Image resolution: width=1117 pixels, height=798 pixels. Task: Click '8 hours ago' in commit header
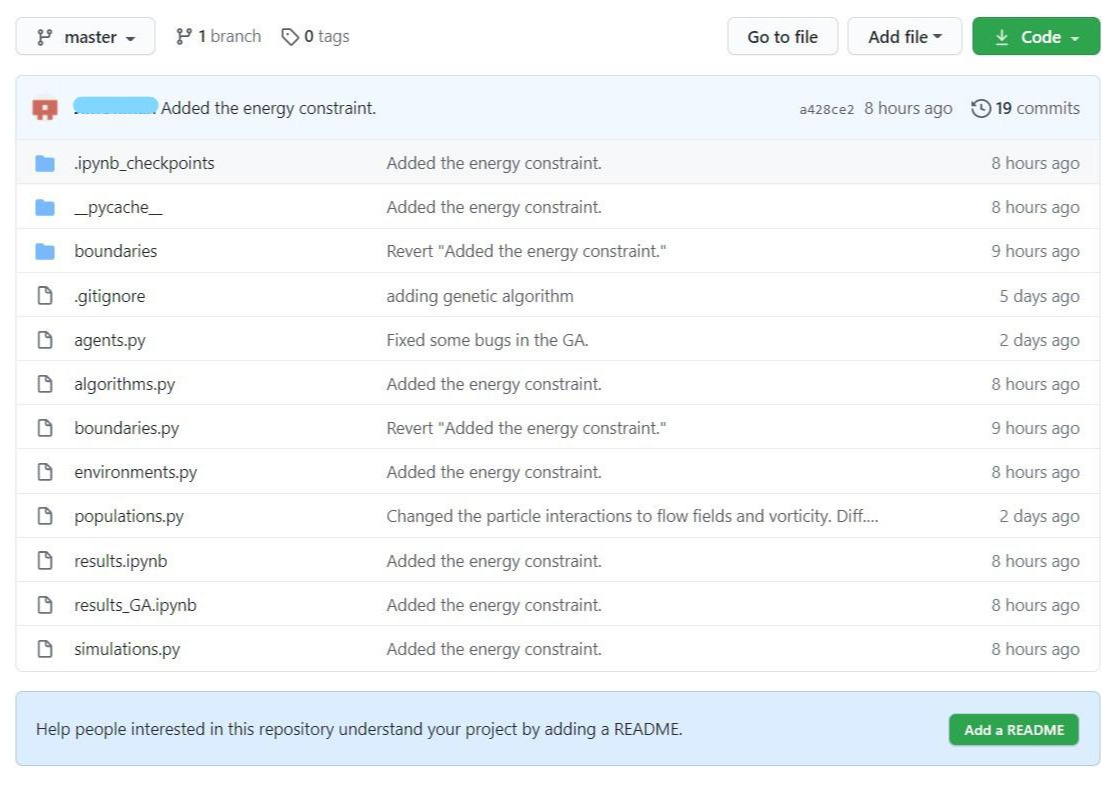[x=908, y=108]
